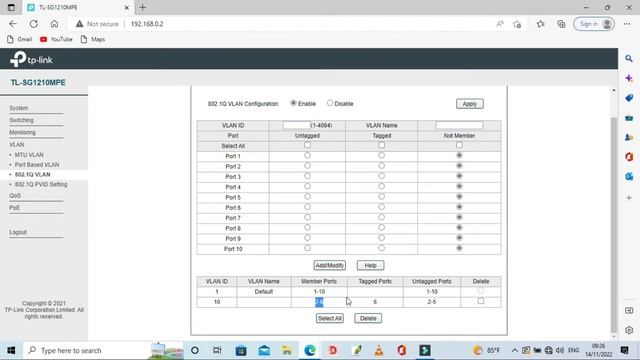Open Windows Start menu
This screenshot has width=640, height=360.
point(11,350)
